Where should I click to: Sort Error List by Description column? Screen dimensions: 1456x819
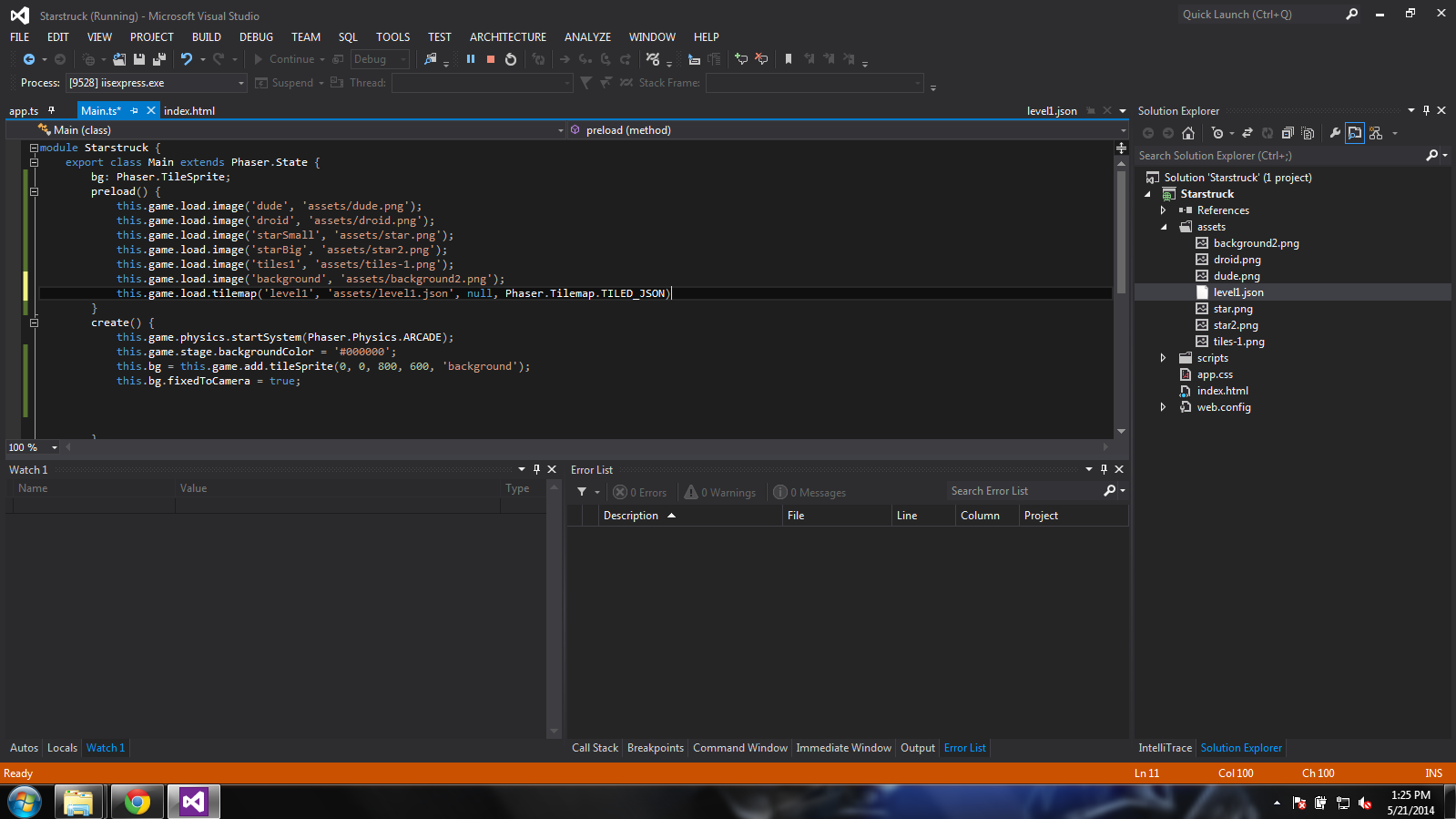pyautogui.click(x=689, y=516)
